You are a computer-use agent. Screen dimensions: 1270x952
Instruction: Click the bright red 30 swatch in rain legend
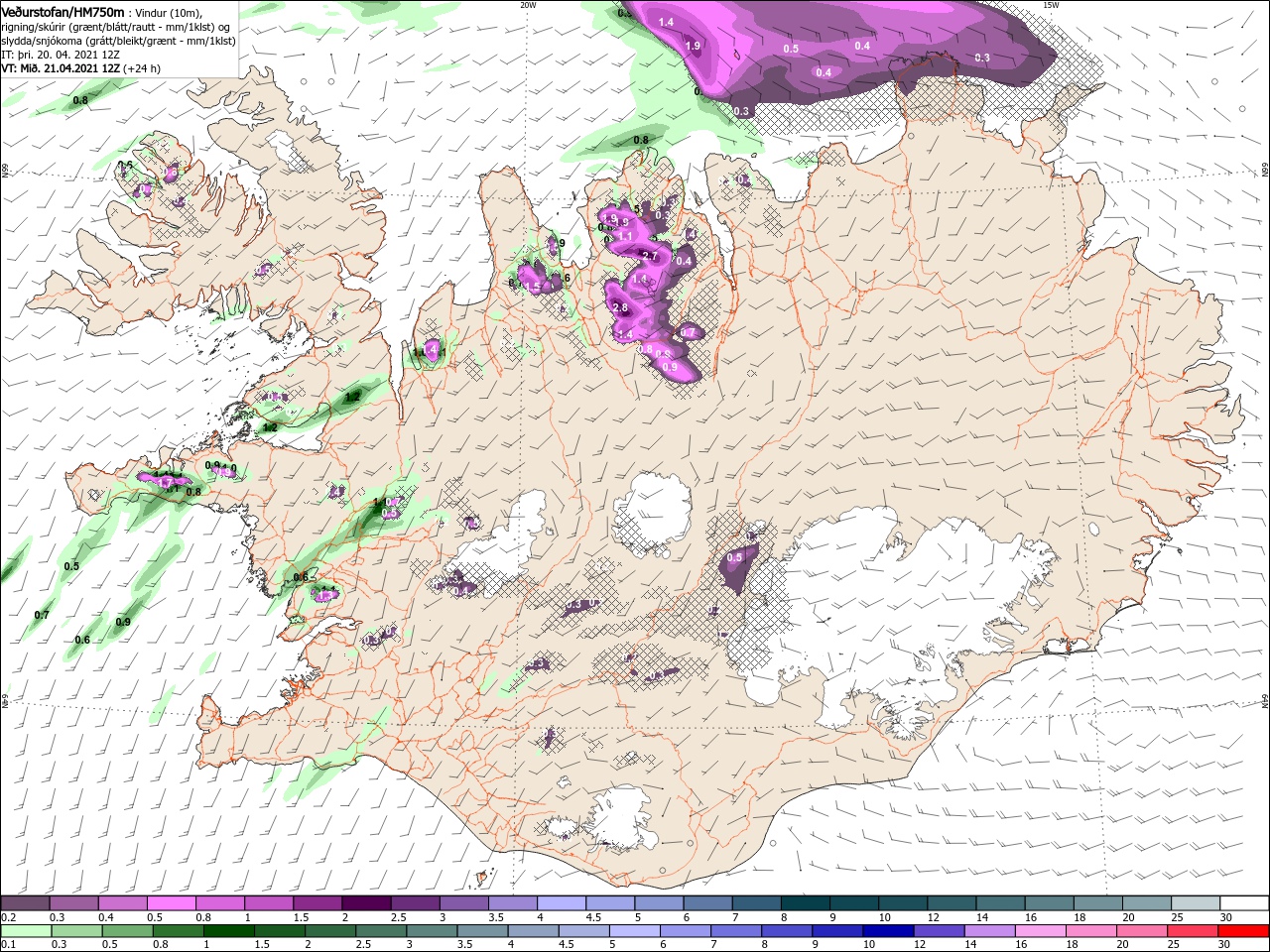(x=1244, y=931)
